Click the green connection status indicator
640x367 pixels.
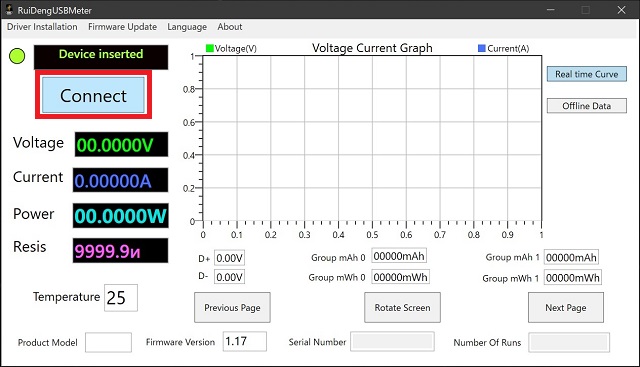[17, 56]
